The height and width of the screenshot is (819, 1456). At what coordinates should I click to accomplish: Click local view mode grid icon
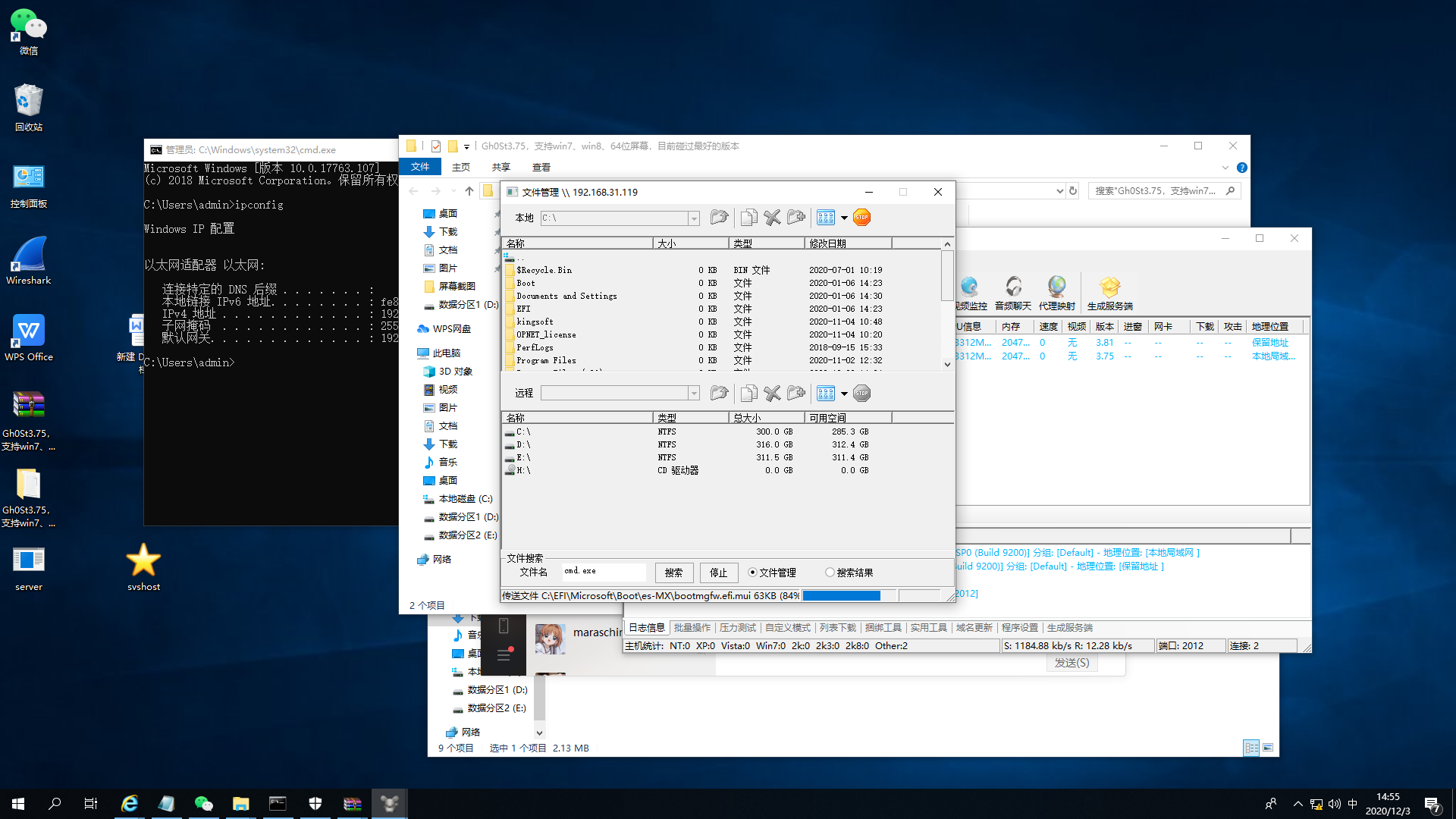pos(825,218)
